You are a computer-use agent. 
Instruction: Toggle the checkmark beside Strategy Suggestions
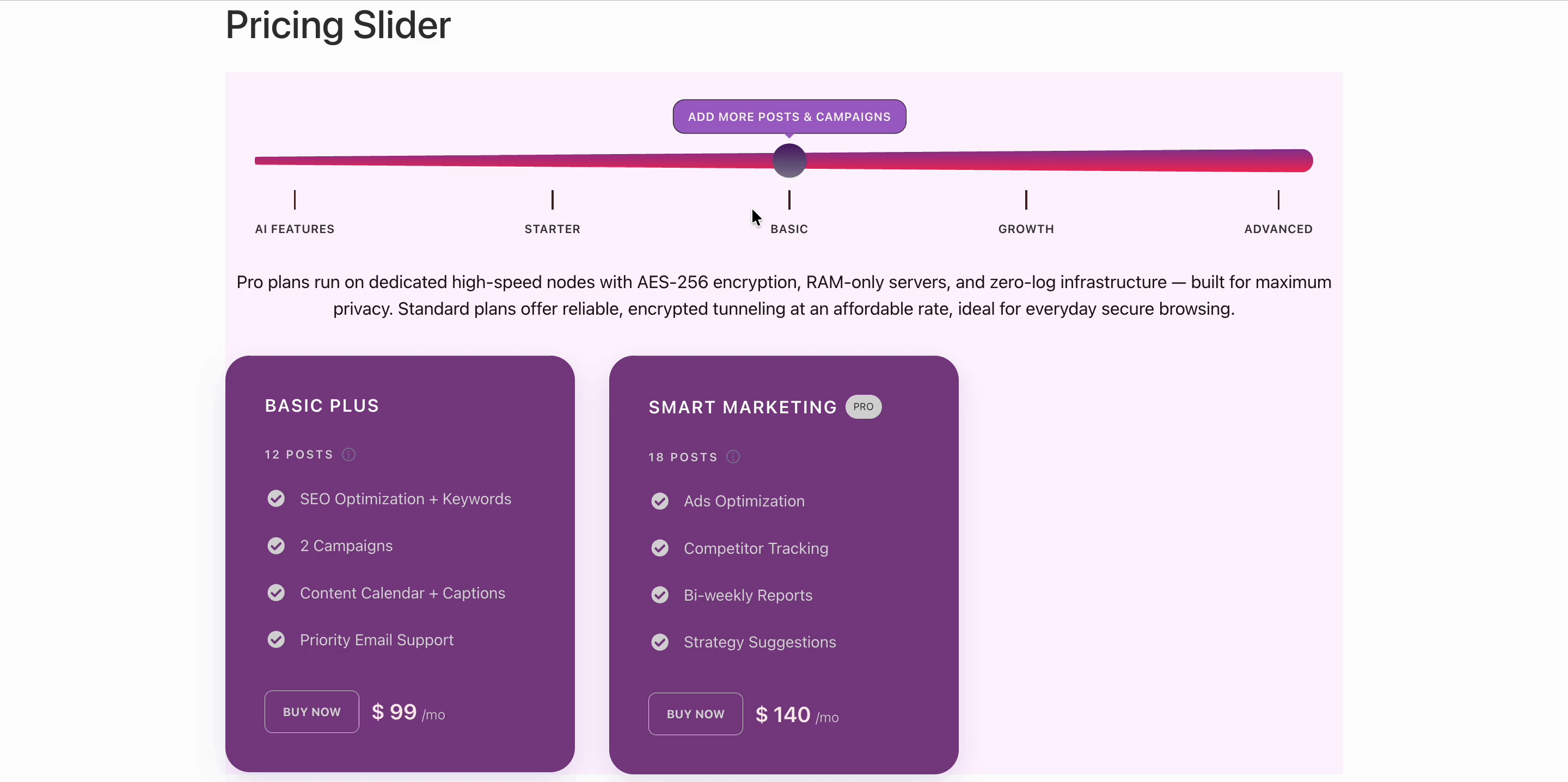click(660, 642)
